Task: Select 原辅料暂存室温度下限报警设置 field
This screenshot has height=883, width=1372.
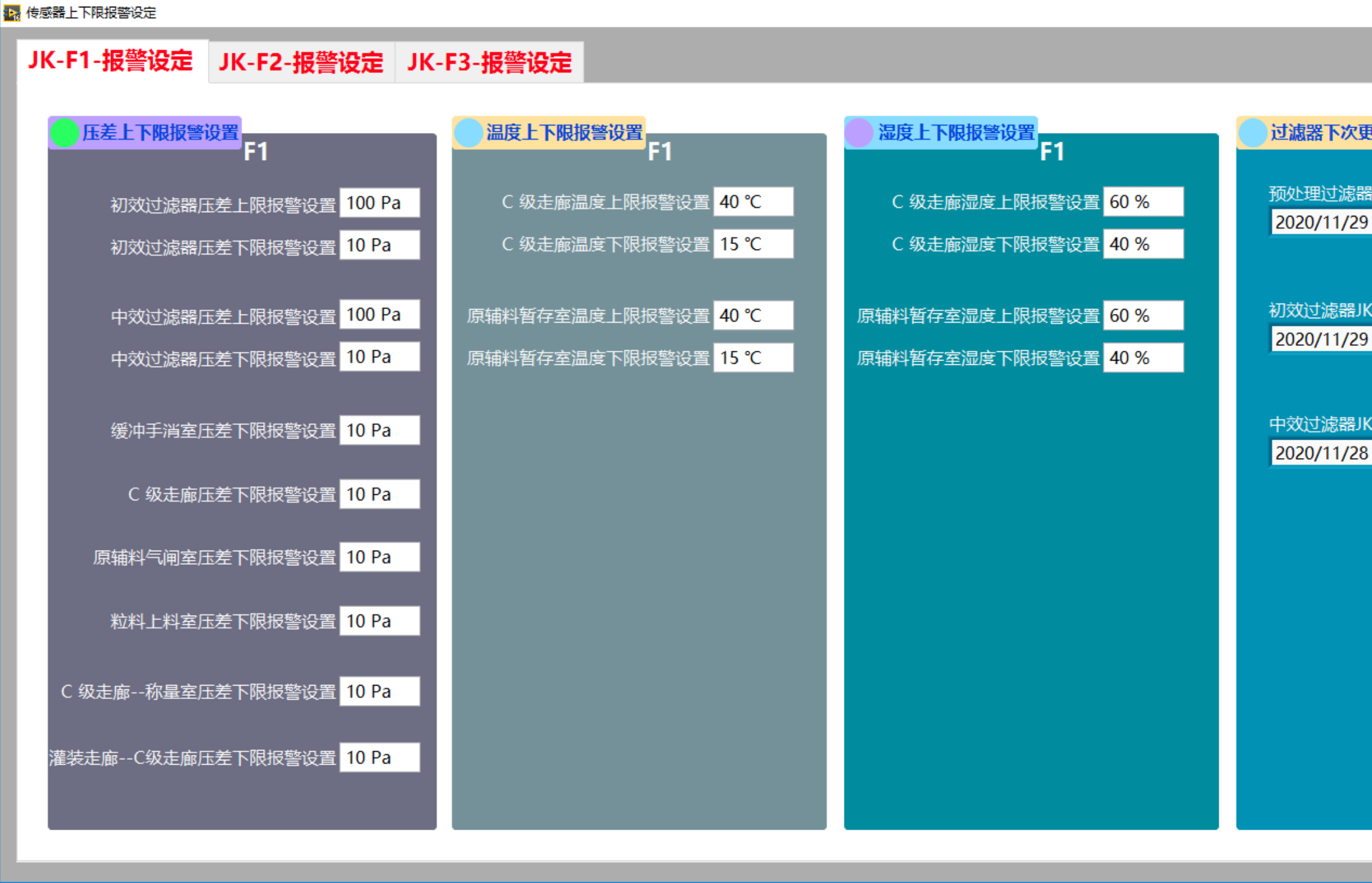Action: click(x=753, y=358)
